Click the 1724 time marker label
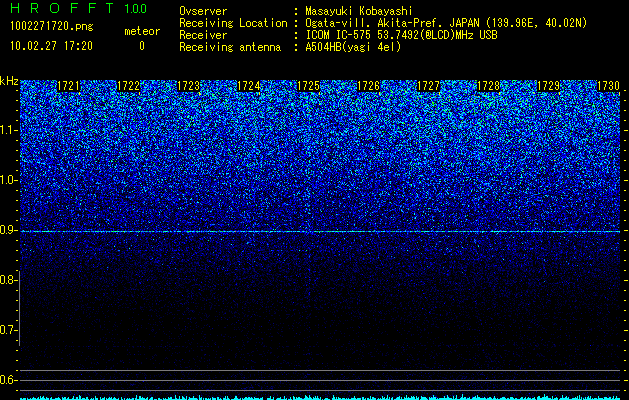629x400 pixels. (249, 86)
